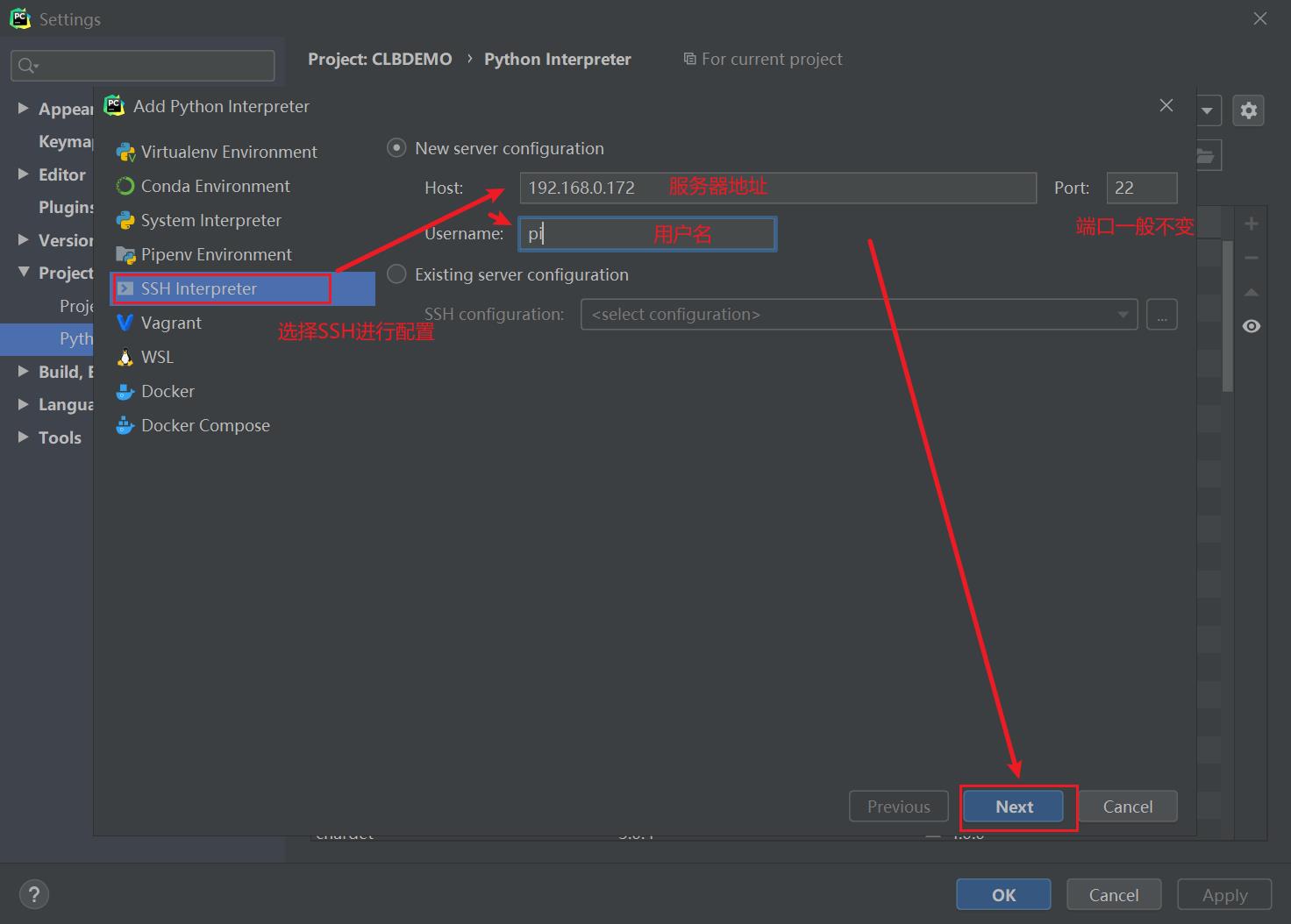The height and width of the screenshot is (924, 1291).
Task: Expand the Languages section arrow
Action: point(24,403)
